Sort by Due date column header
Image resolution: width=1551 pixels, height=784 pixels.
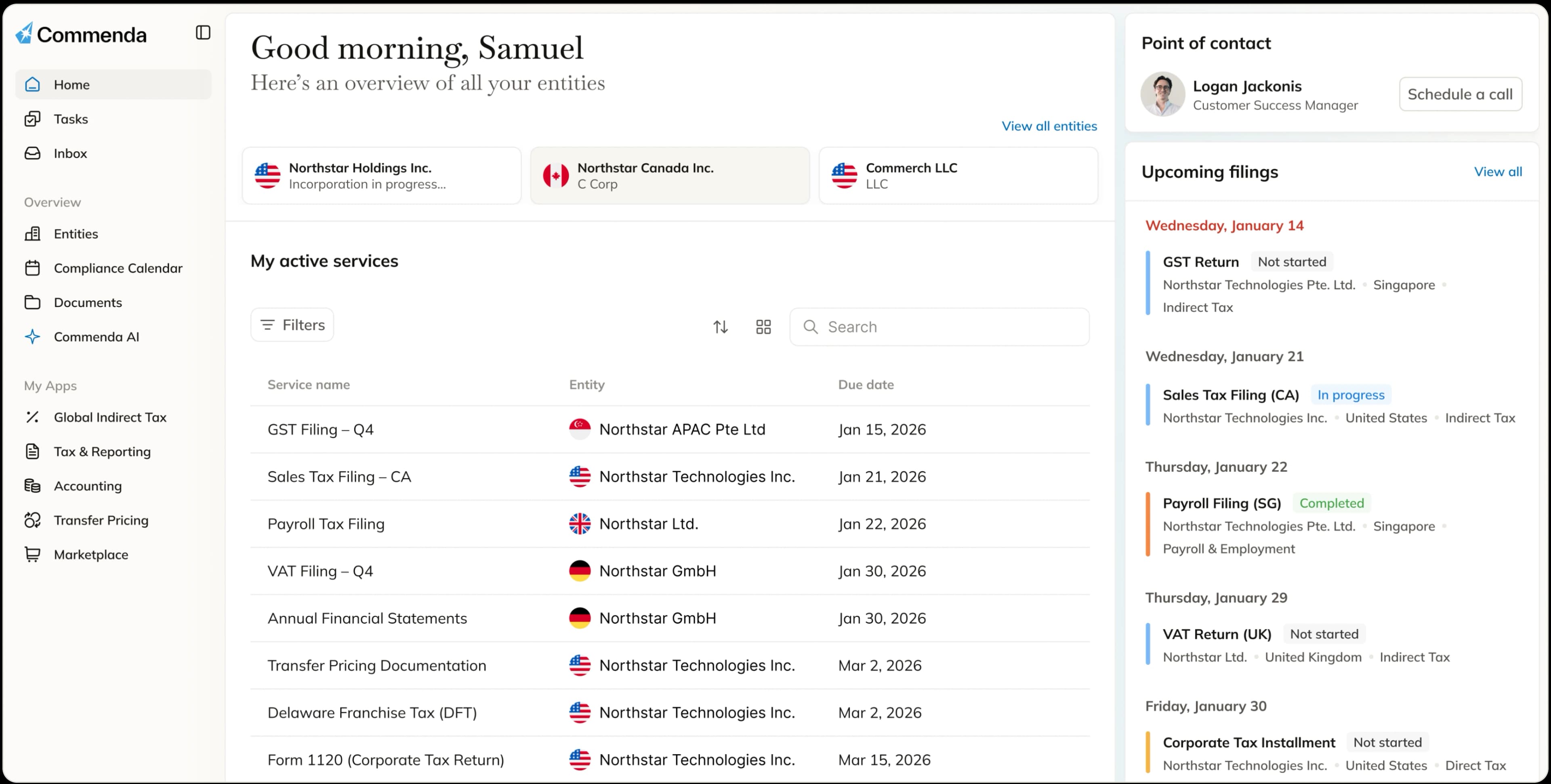[x=866, y=385]
